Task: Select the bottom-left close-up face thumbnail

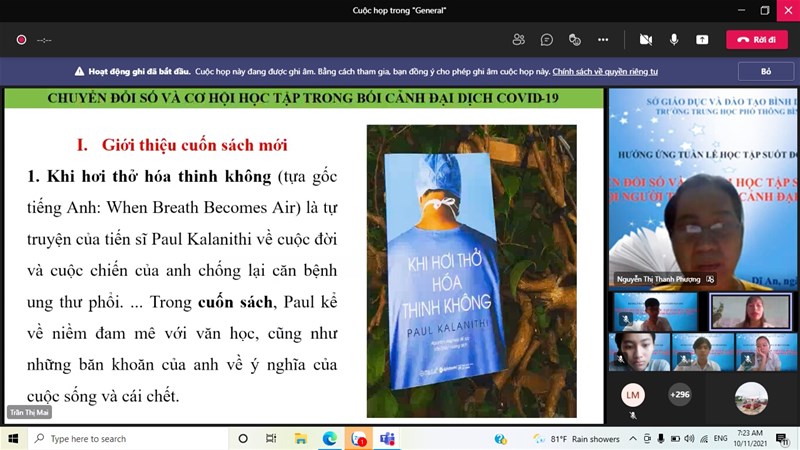Action: pos(639,352)
